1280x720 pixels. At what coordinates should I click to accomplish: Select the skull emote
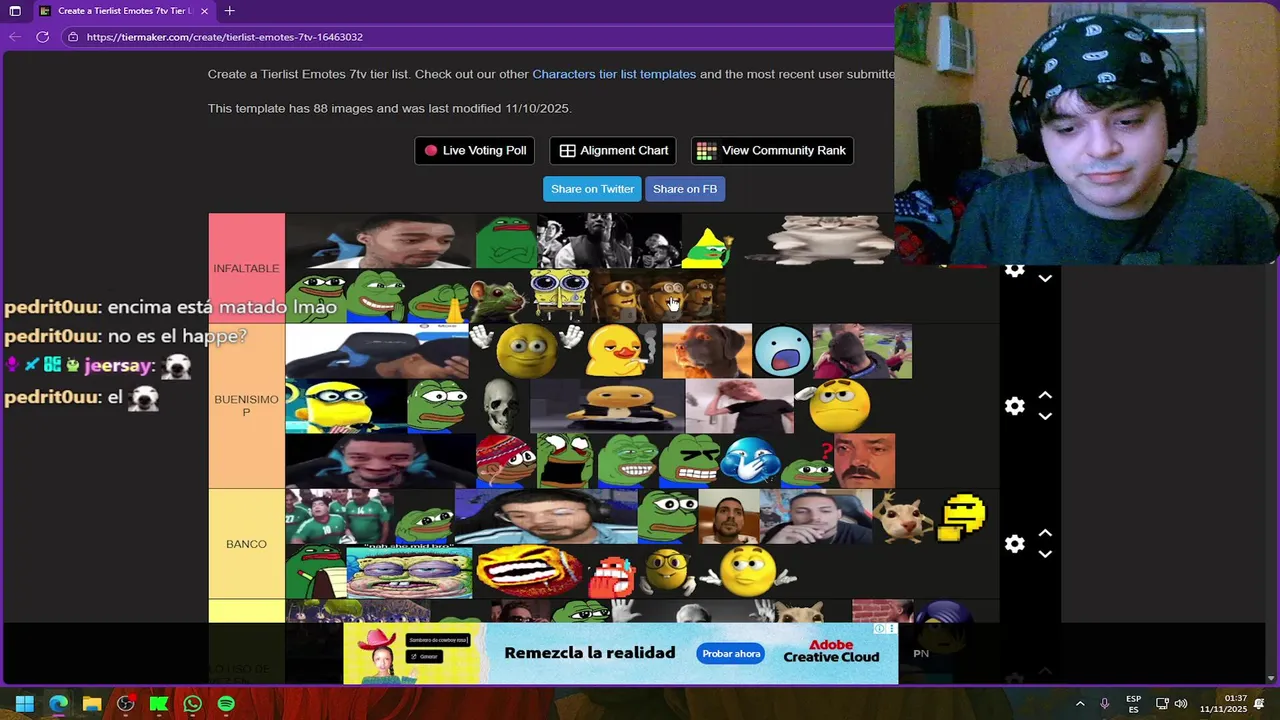(x=500, y=406)
